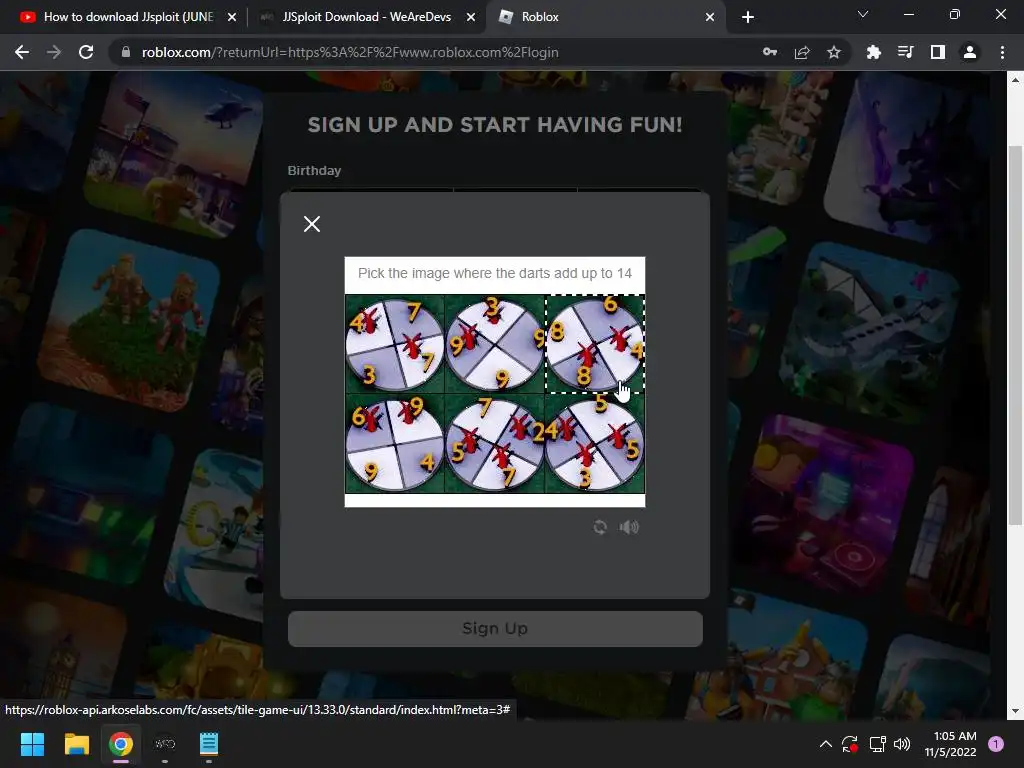This screenshot has height=768, width=1024.
Task: Restart the captcha with refresh icon
Action: (x=600, y=527)
